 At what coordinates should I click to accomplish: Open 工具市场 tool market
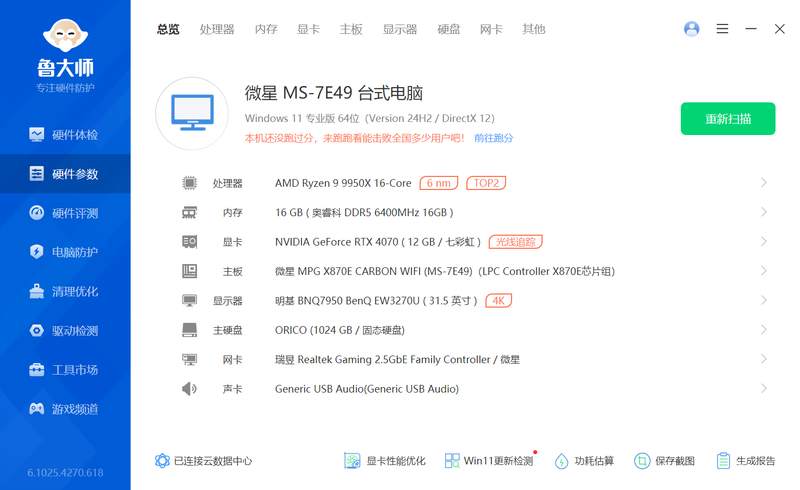point(65,370)
